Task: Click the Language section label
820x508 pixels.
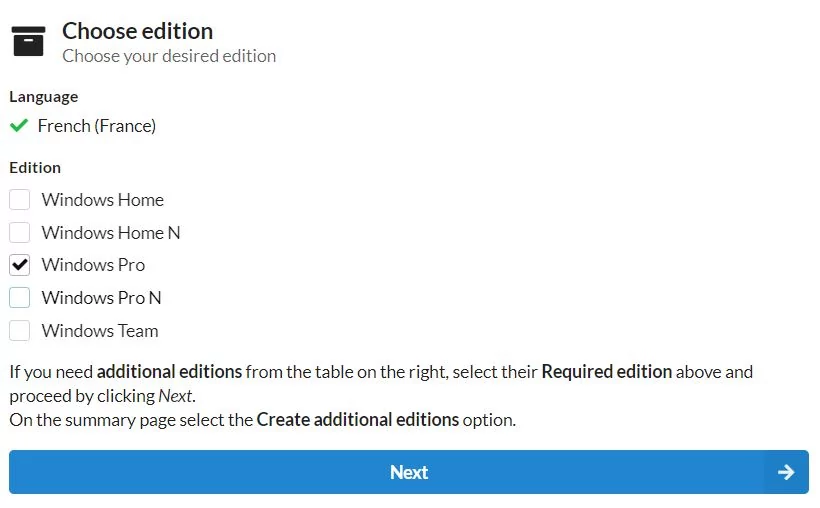Action: [44, 97]
